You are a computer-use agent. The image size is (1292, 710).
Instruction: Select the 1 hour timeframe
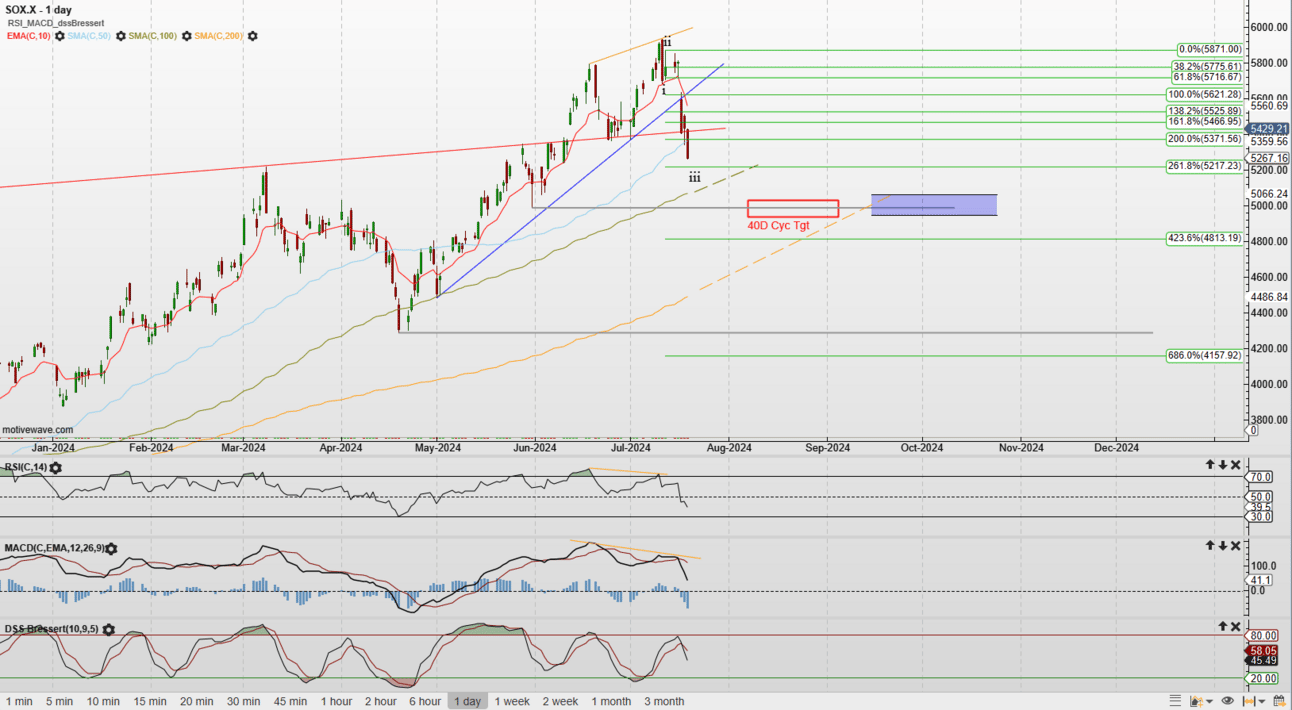click(335, 701)
